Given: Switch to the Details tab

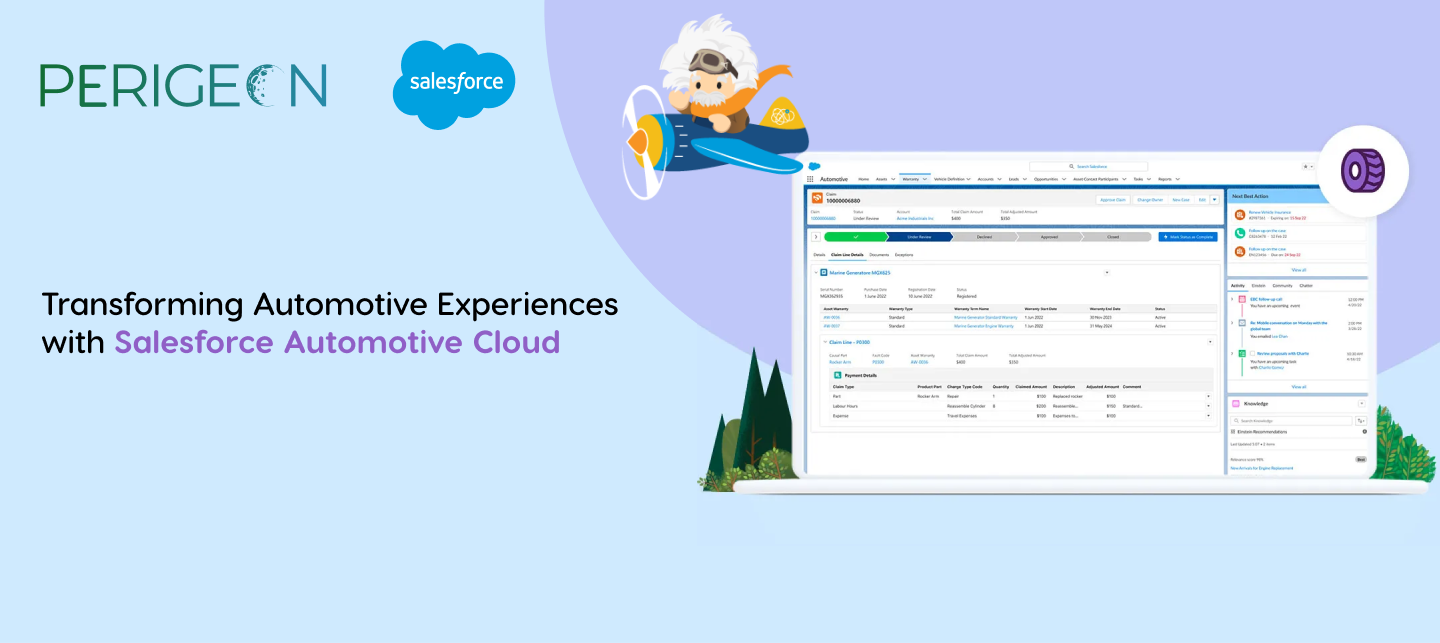Looking at the screenshot, I should click(819, 255).
